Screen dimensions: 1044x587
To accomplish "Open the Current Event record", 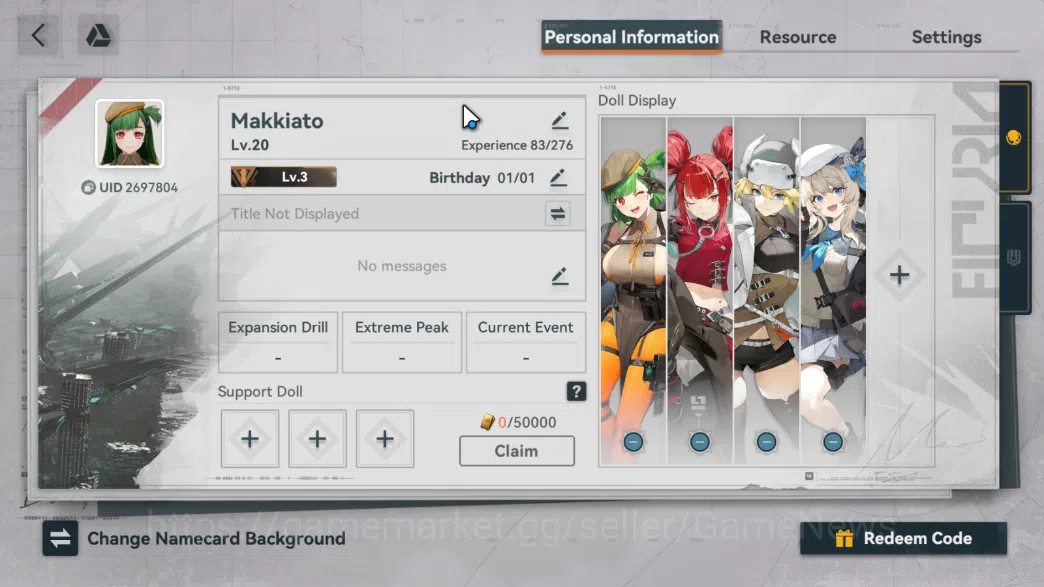I will [526, 342].
